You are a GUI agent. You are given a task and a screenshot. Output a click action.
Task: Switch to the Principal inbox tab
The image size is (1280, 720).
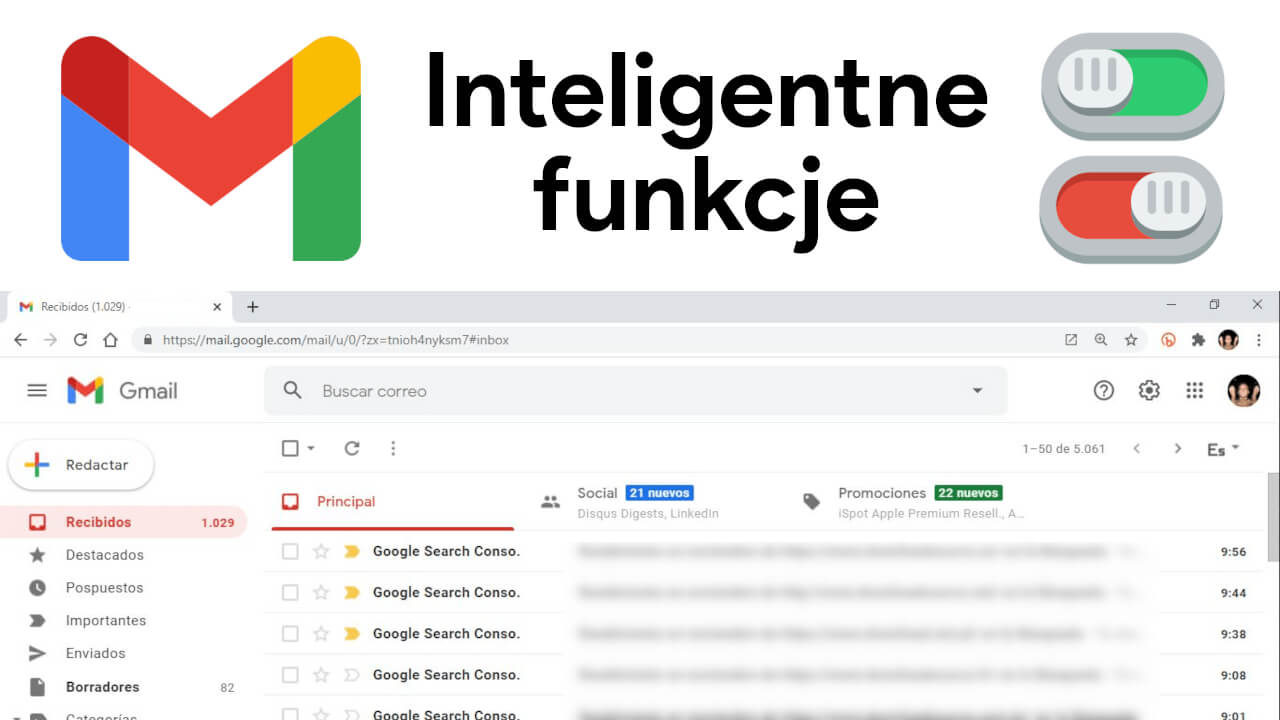393,502
